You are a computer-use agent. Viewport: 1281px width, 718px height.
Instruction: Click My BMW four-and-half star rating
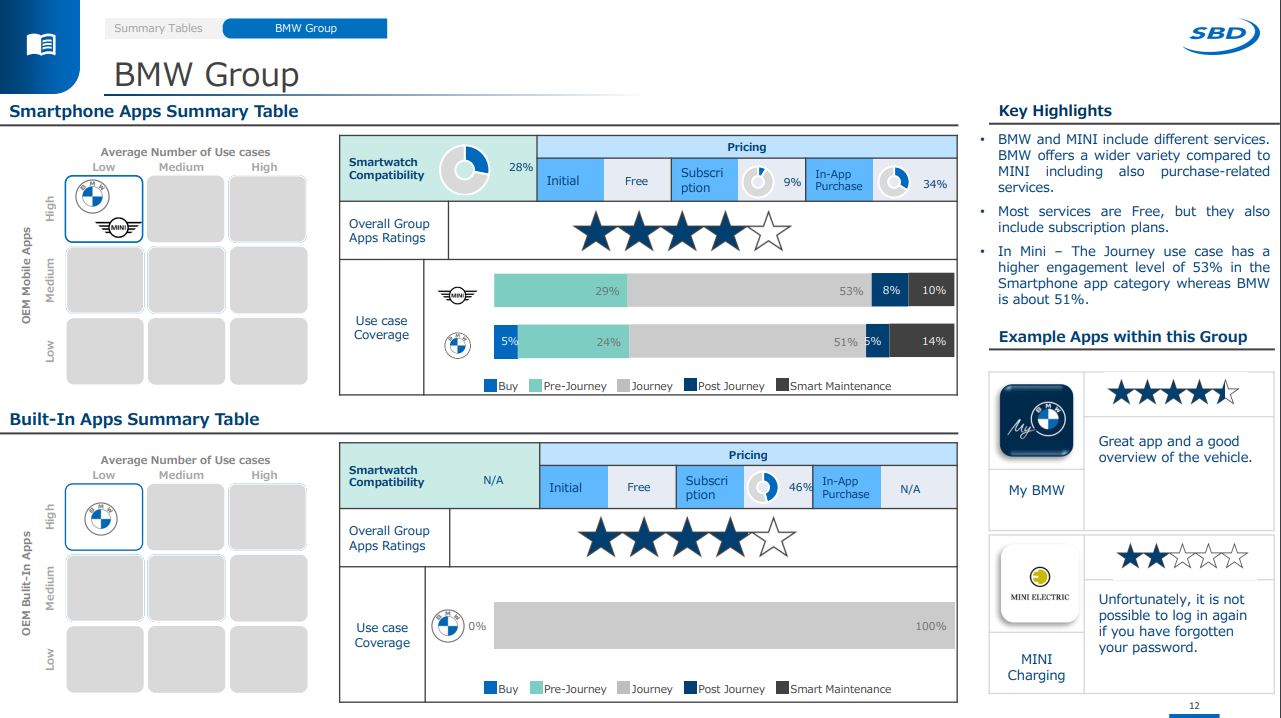click(1173, 393)
